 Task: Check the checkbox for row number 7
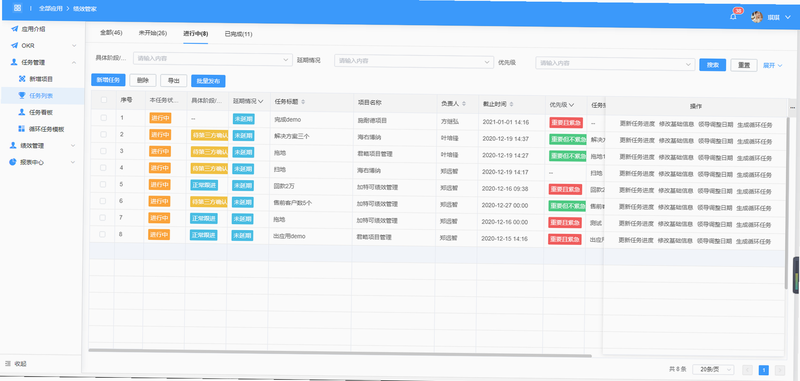click(x=103, y=218)
